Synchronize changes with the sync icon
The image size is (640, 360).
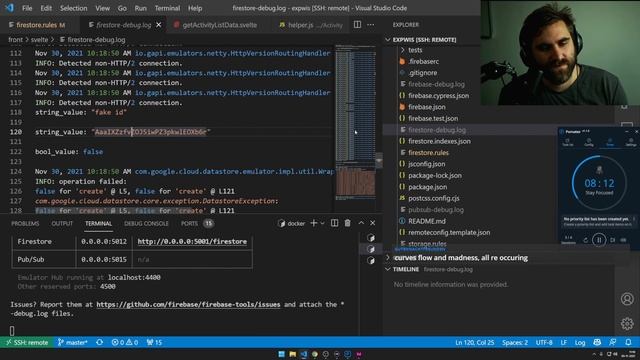[100, 342]
